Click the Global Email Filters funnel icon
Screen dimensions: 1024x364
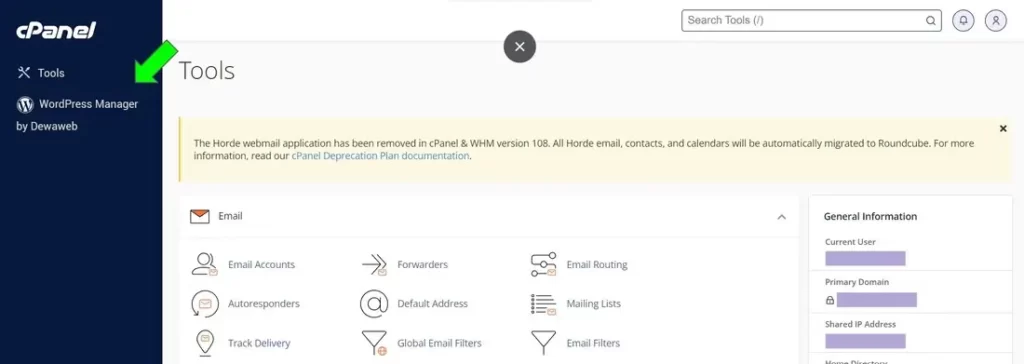pyautogui.click(x=374, y=342)
